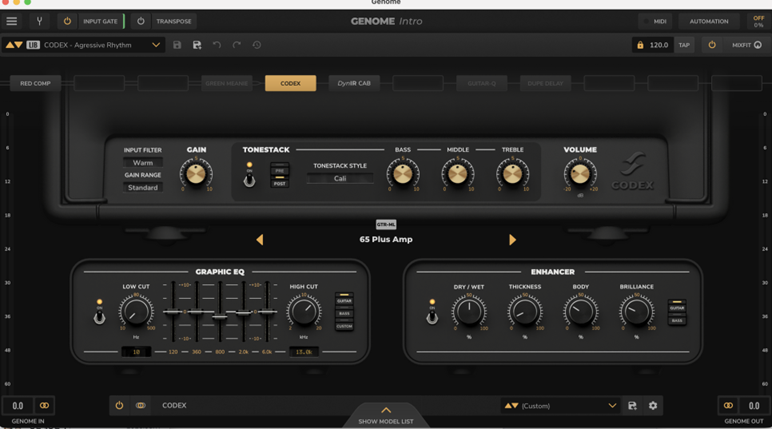The image size is (772, 429).
Task: Click the Enhancer THICKNESS knob
Action: click(x=525, y=312)
